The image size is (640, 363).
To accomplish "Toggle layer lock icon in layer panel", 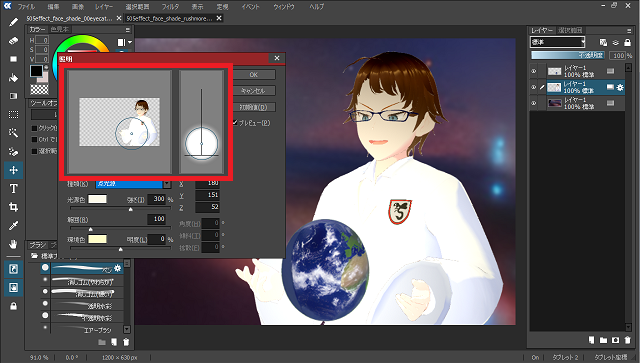I will click(x=628, y=42).
